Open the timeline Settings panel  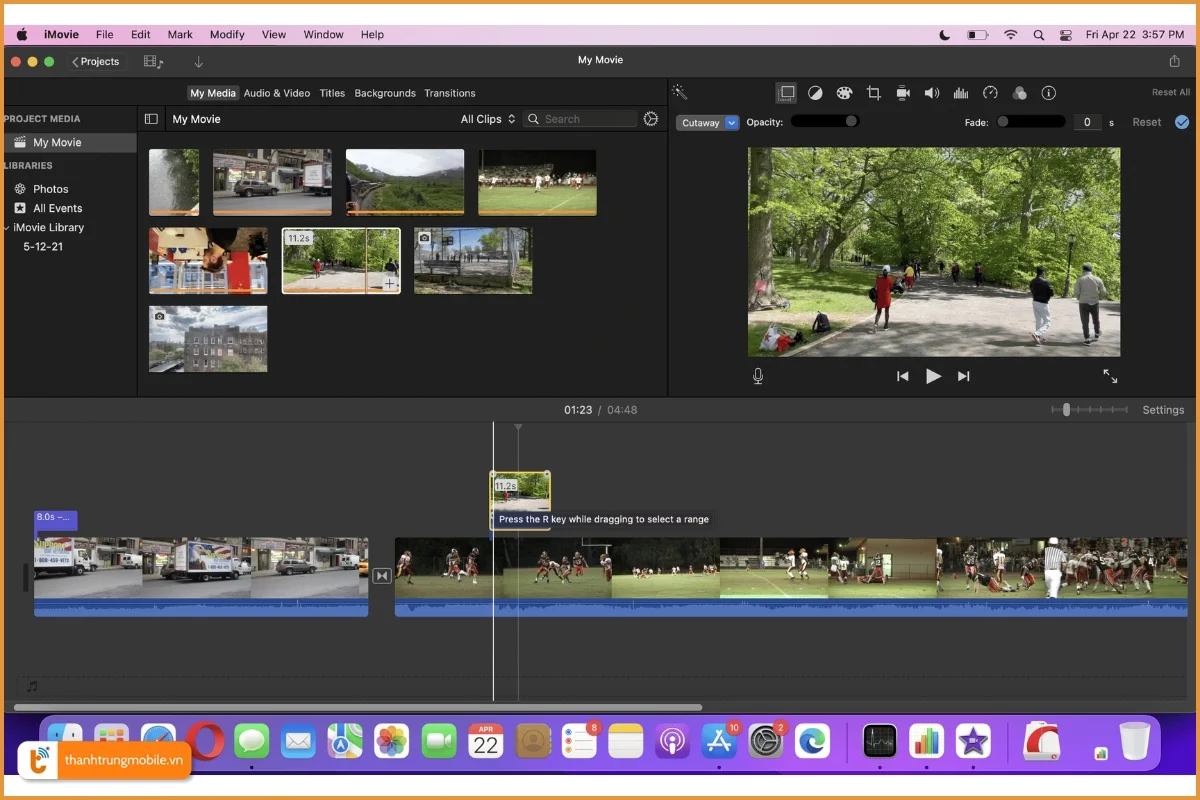point(1163,409)
